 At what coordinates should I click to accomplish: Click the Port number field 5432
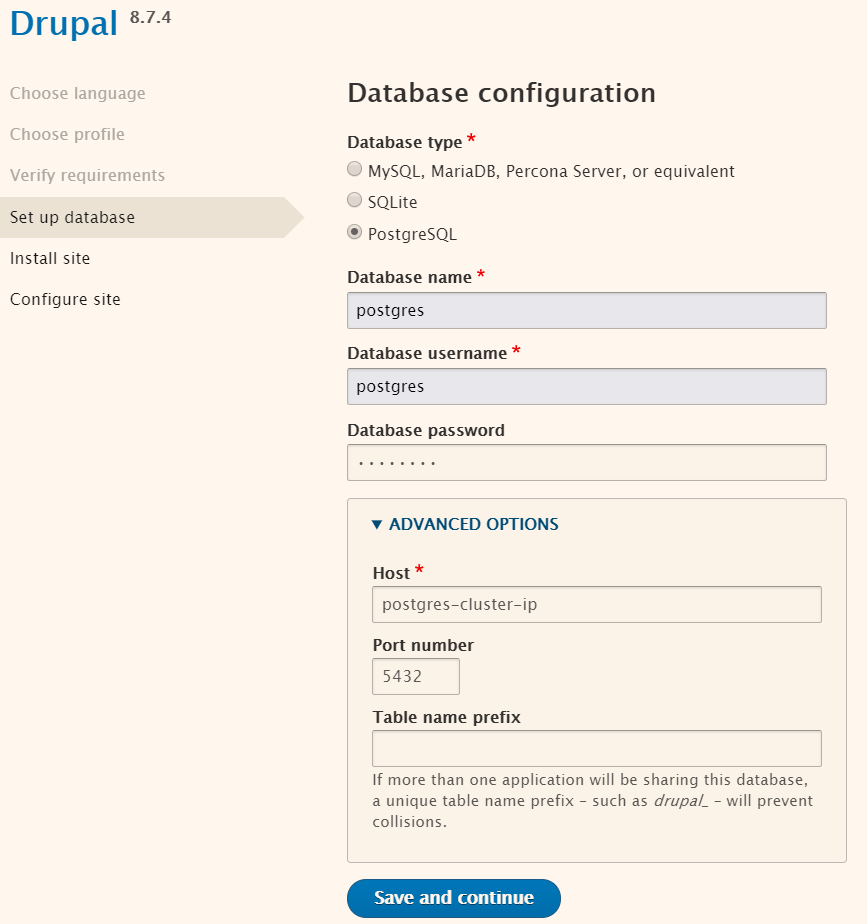tap(416, 676)
